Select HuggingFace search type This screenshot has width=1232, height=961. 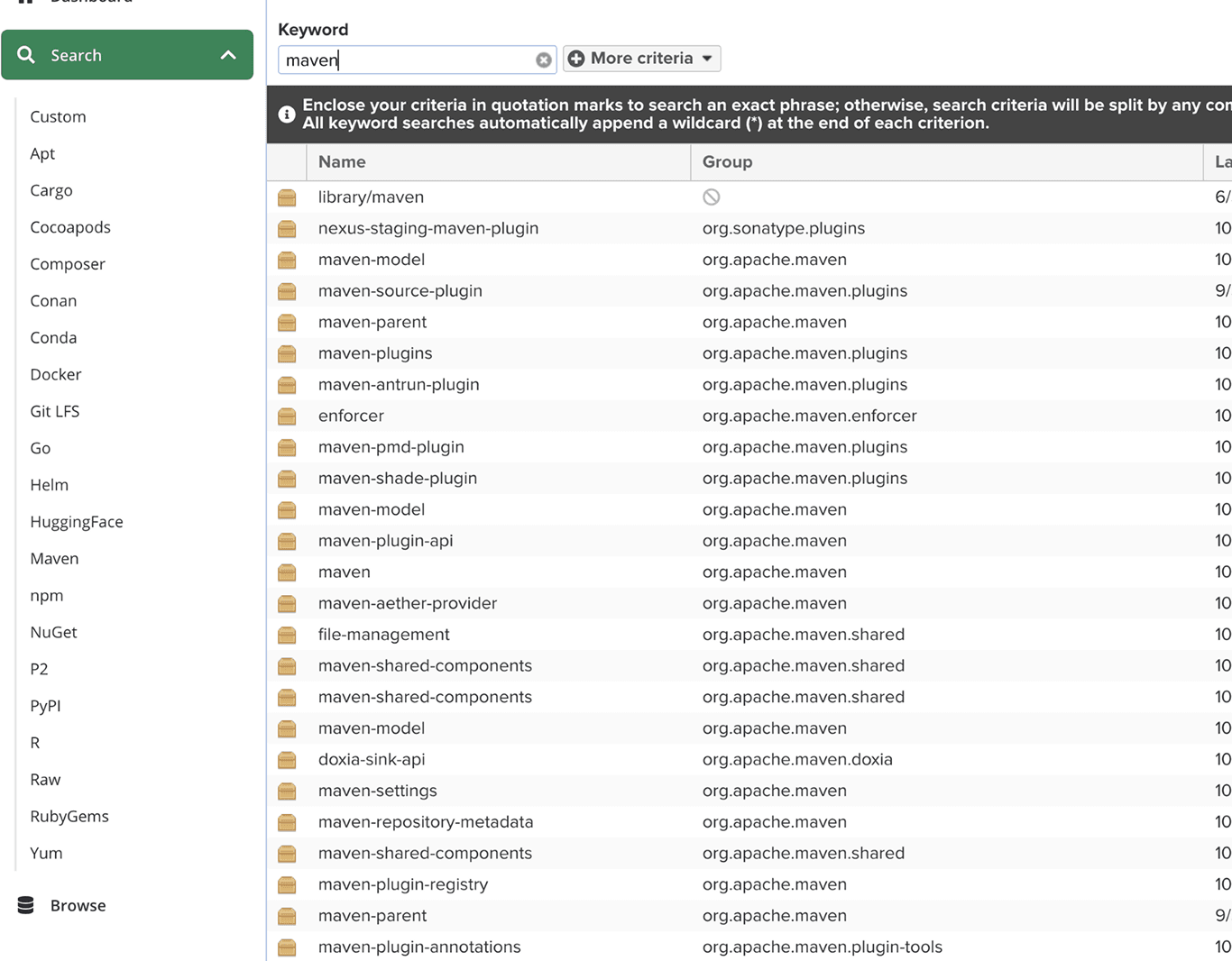[77, 522]
